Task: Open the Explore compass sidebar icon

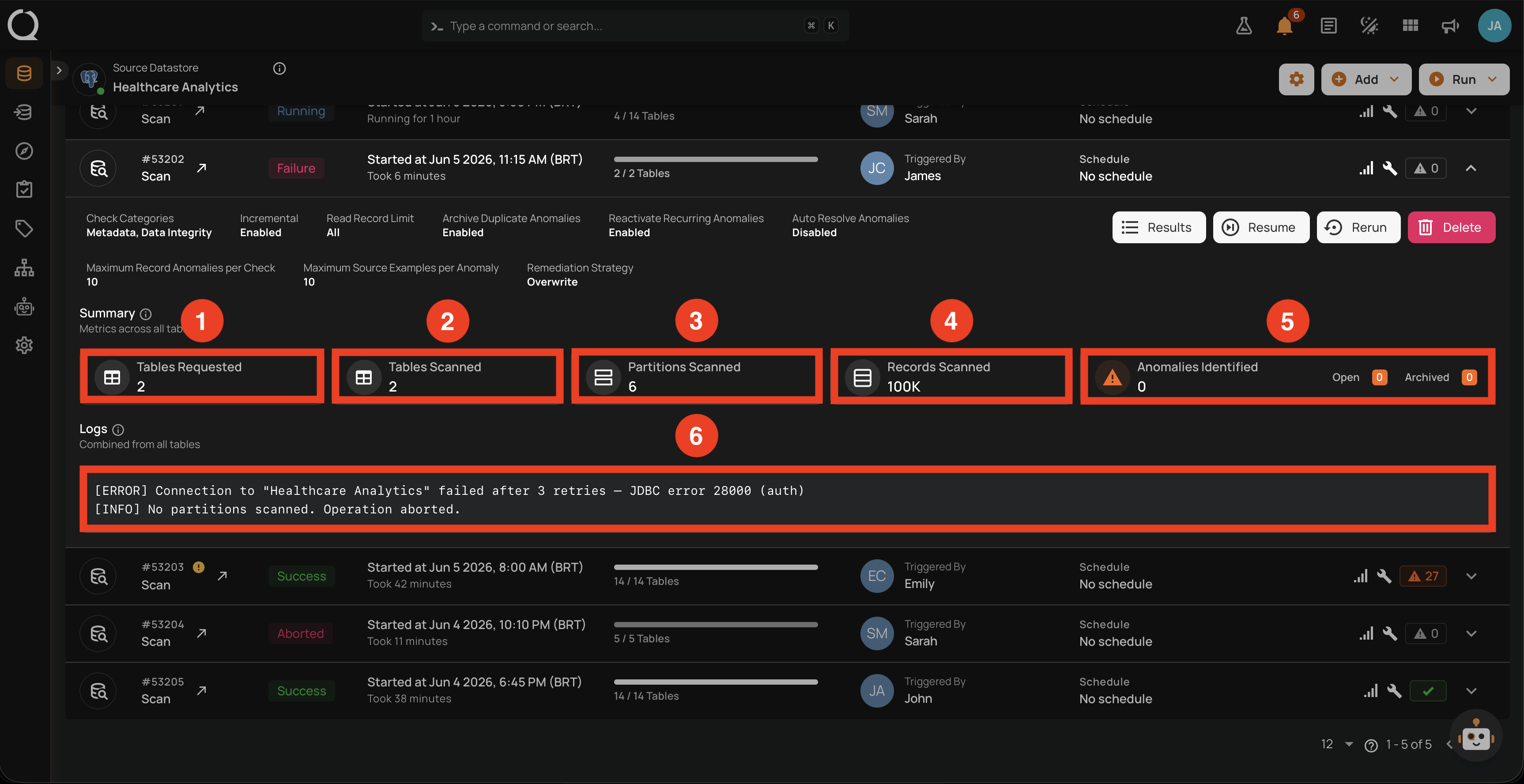Action: 24,151
